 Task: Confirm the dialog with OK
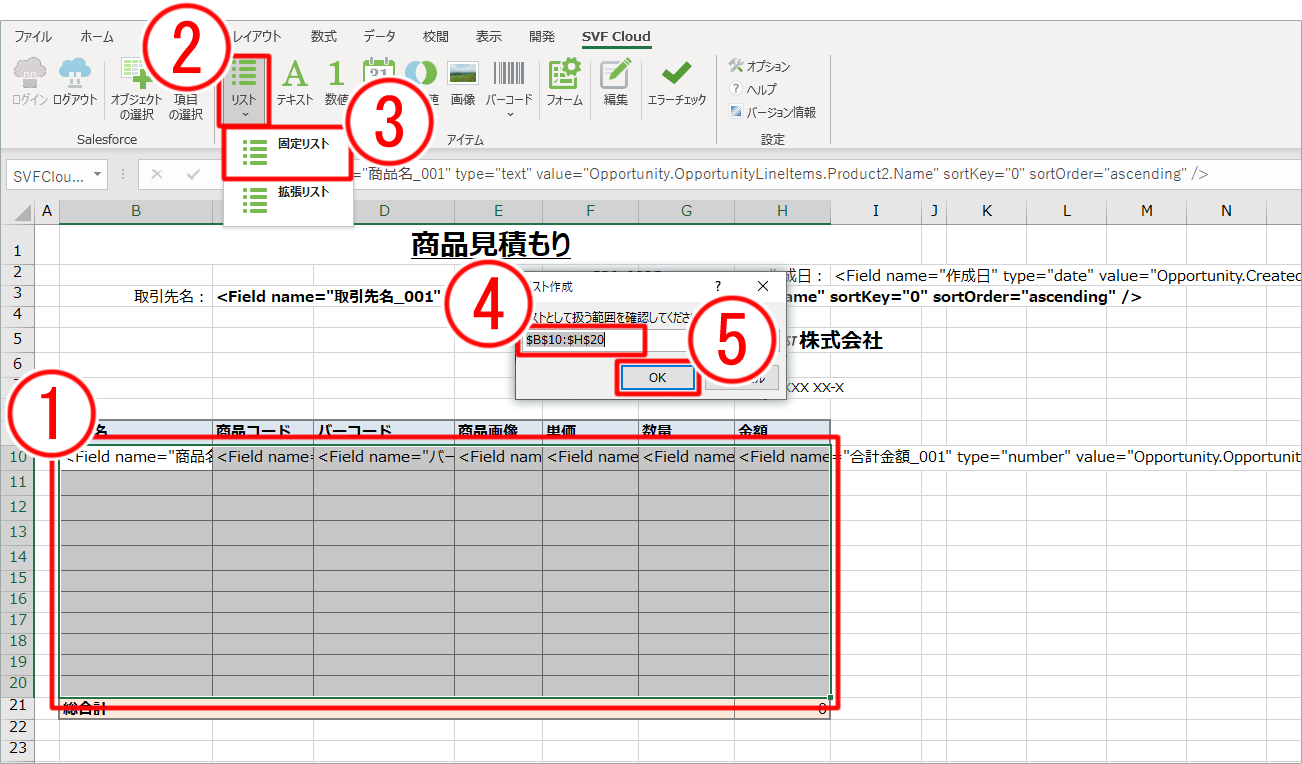[x=657, y=378]
